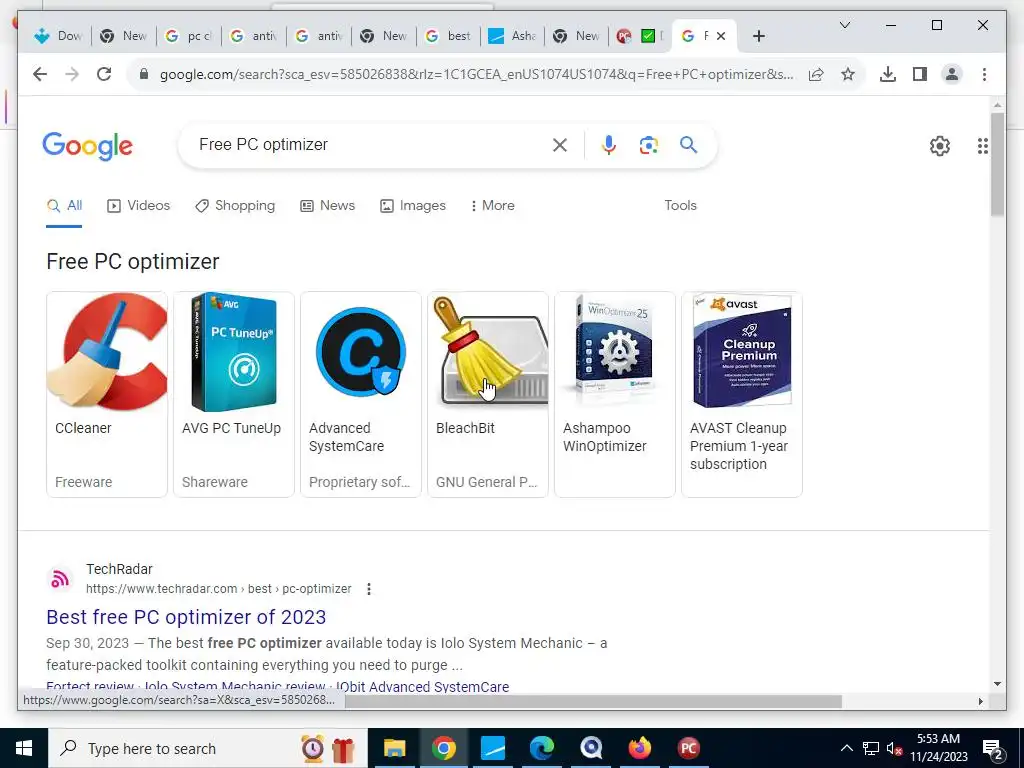Open the red PC app on taskbar

688,748
